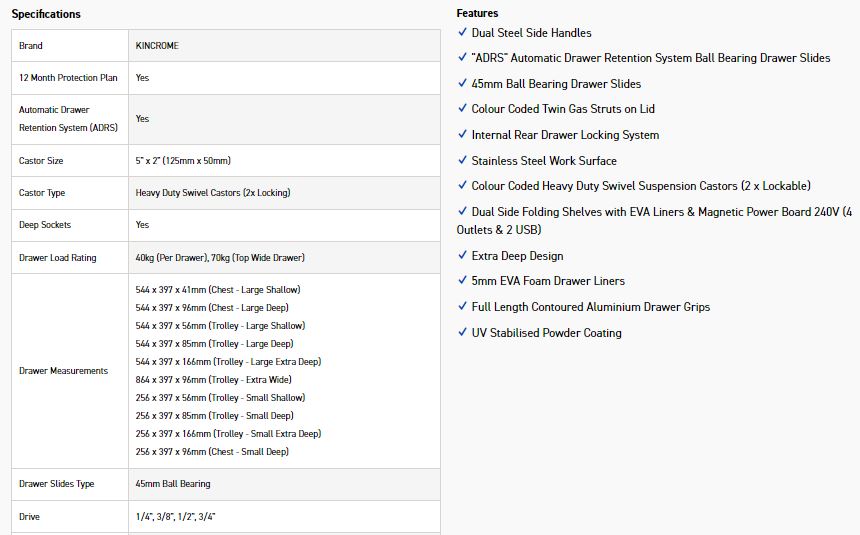Select the Drive sizes value 1/4", 3/8", 1/2", 3/4"
860x535 pixels.
[175, 517]
